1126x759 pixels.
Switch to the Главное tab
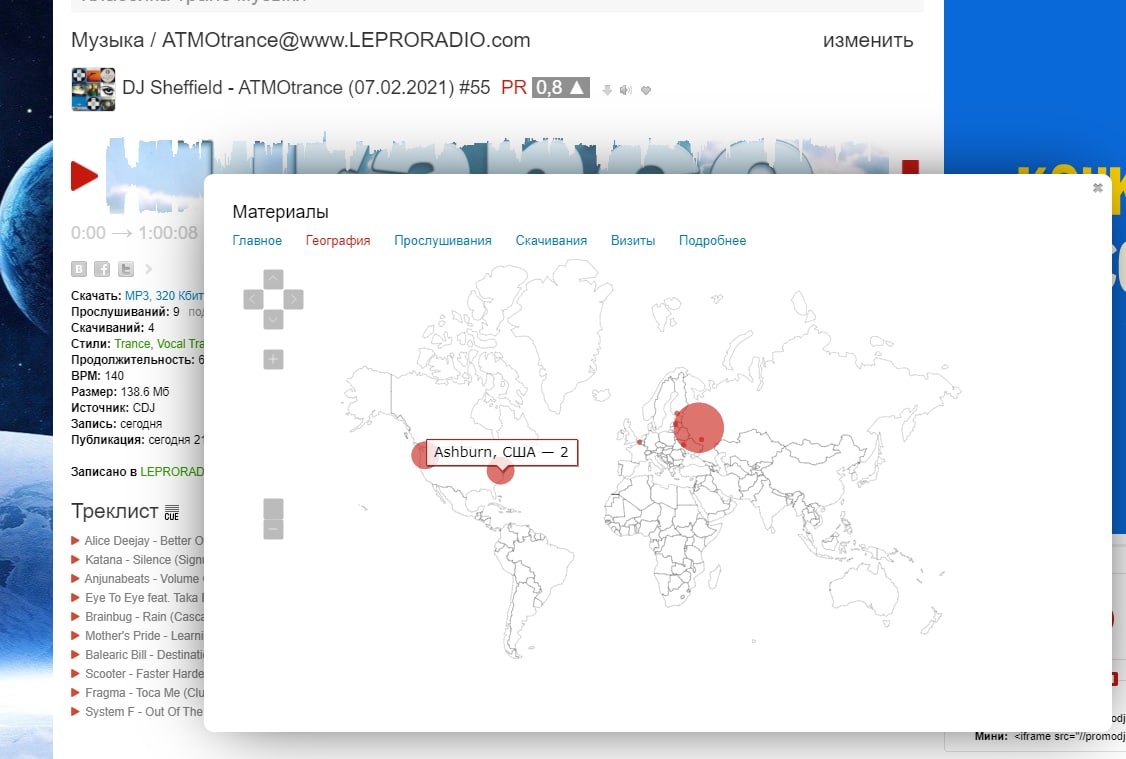click(257, 241)
